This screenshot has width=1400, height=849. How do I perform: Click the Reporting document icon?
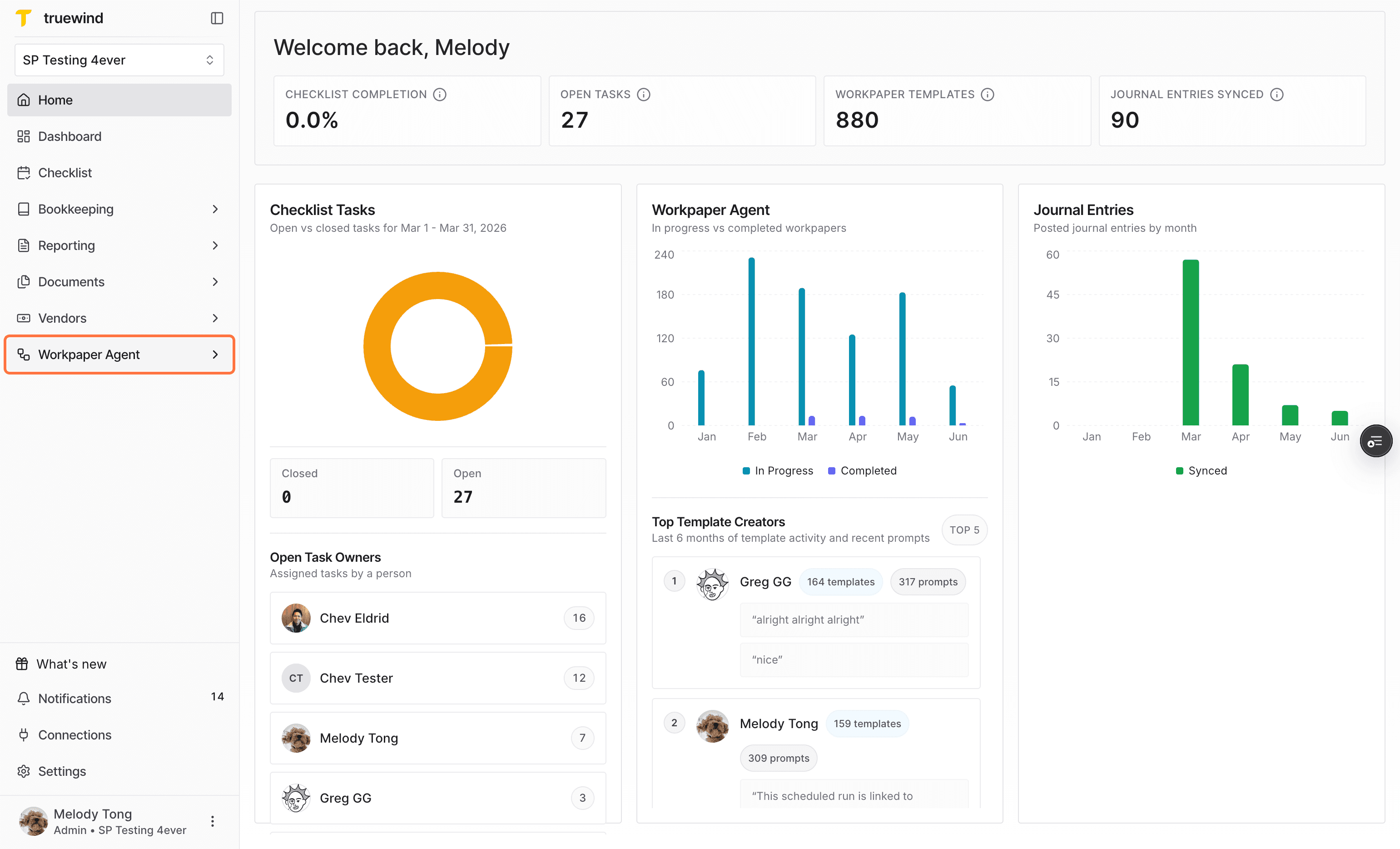[x=23, y=246]
